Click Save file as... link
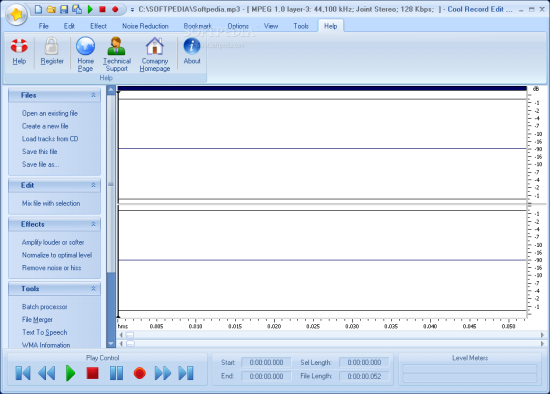 pyautogui.click(x=40, y=164)
